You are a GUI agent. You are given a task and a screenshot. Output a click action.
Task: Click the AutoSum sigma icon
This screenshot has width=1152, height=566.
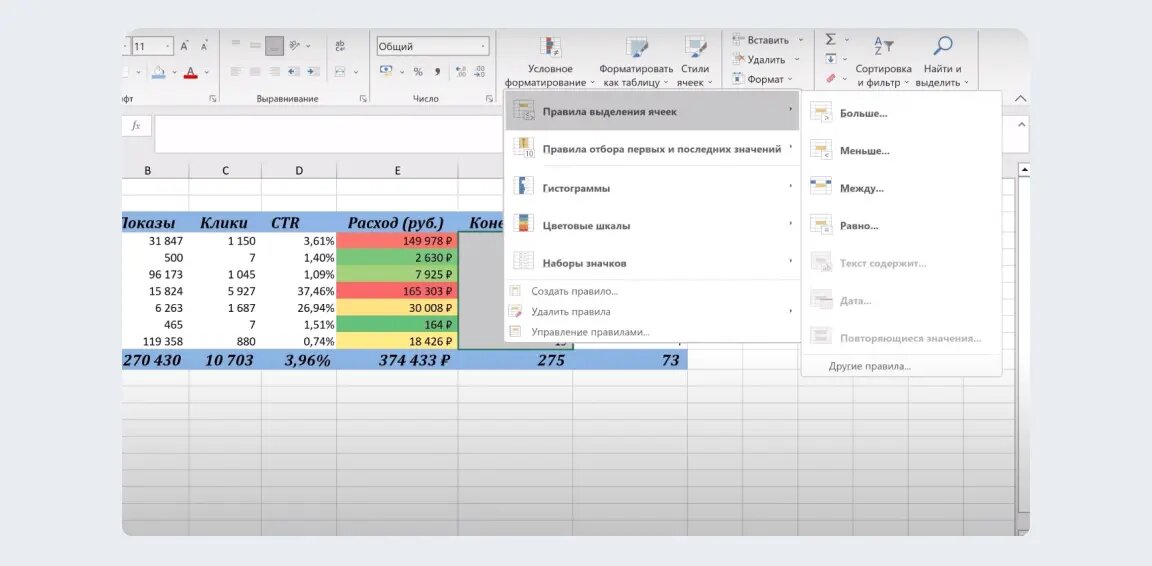pos(830,40)
